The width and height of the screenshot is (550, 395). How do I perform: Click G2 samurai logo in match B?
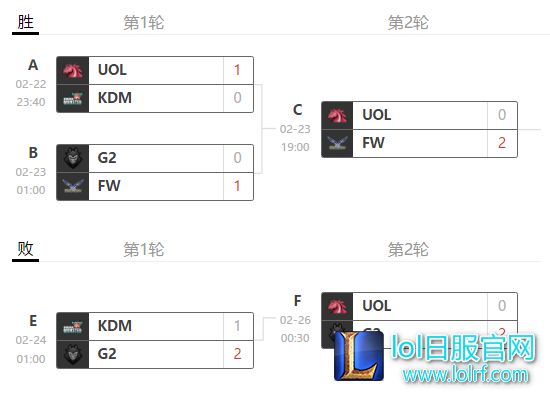[x=73, y=158]
